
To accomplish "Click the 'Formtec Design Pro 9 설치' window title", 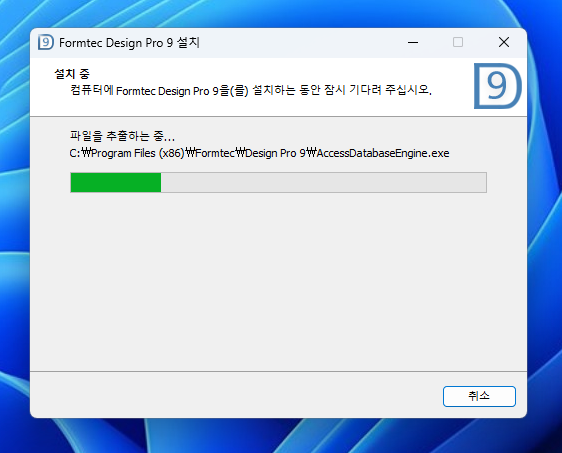I will [129, 43].
